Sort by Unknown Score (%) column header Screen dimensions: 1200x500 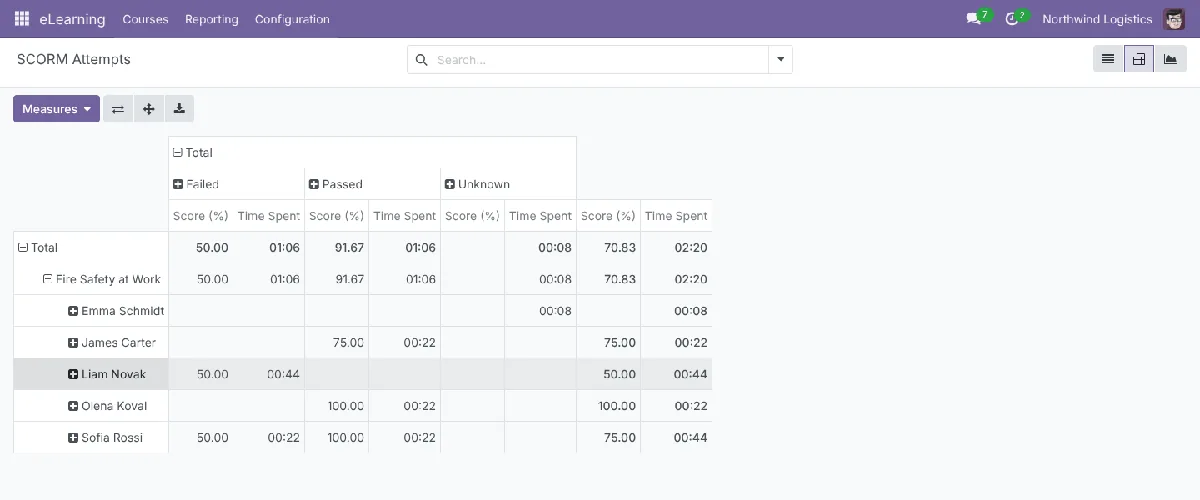pyautogui.click(x=473, y=216)
